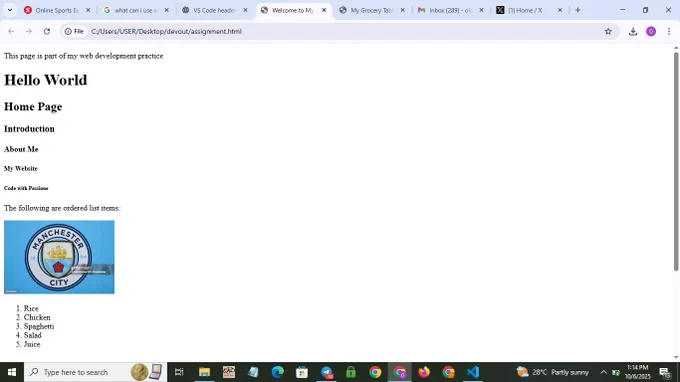Click the 'Spaghetti' list item
This screenshot has width=680, height=382.
39,326
